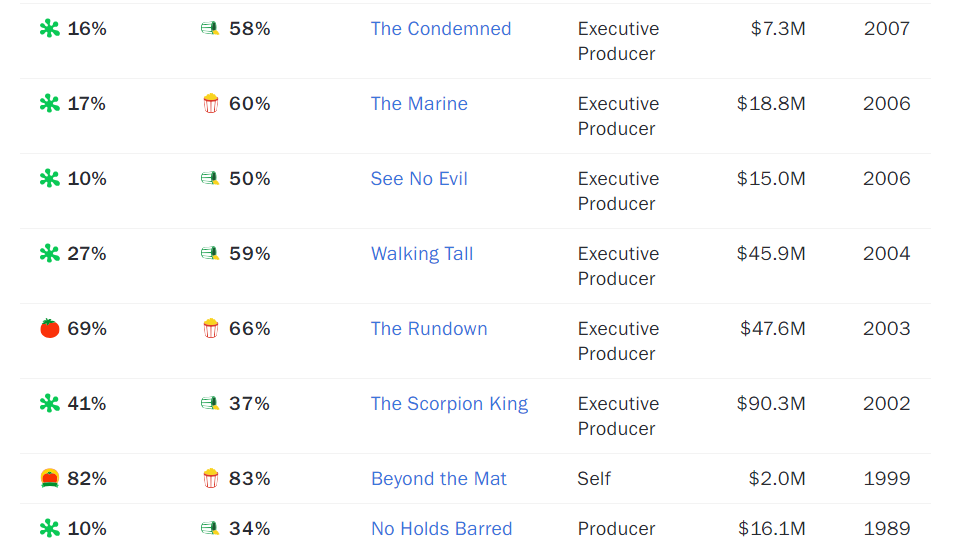Open The Marine movie page

click(419, 103)
